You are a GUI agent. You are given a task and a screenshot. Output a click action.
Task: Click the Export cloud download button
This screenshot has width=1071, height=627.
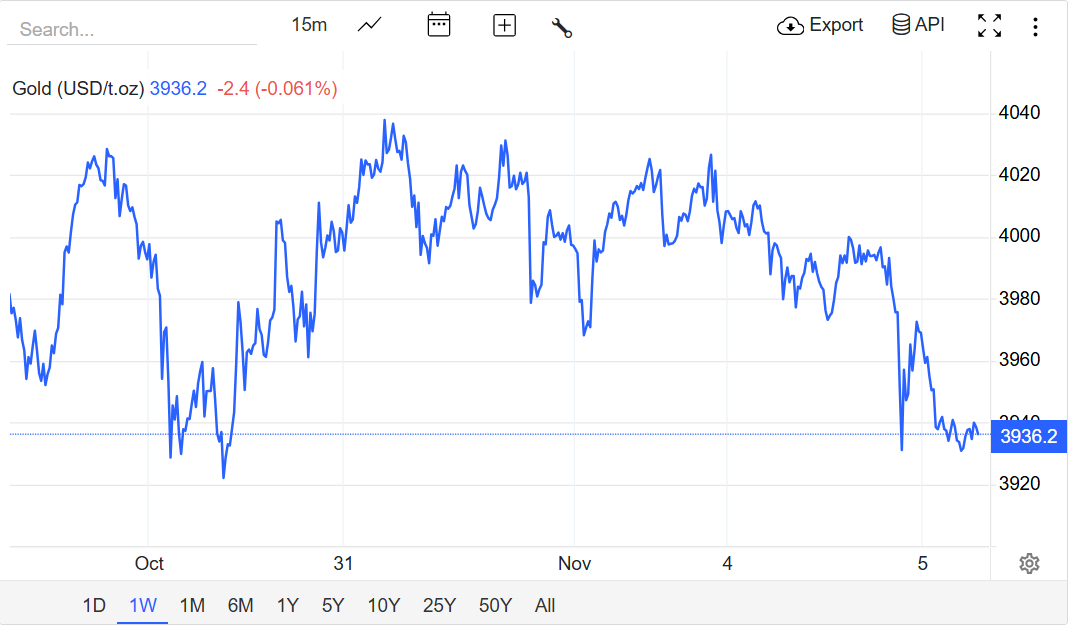click(x=820, y=25)
